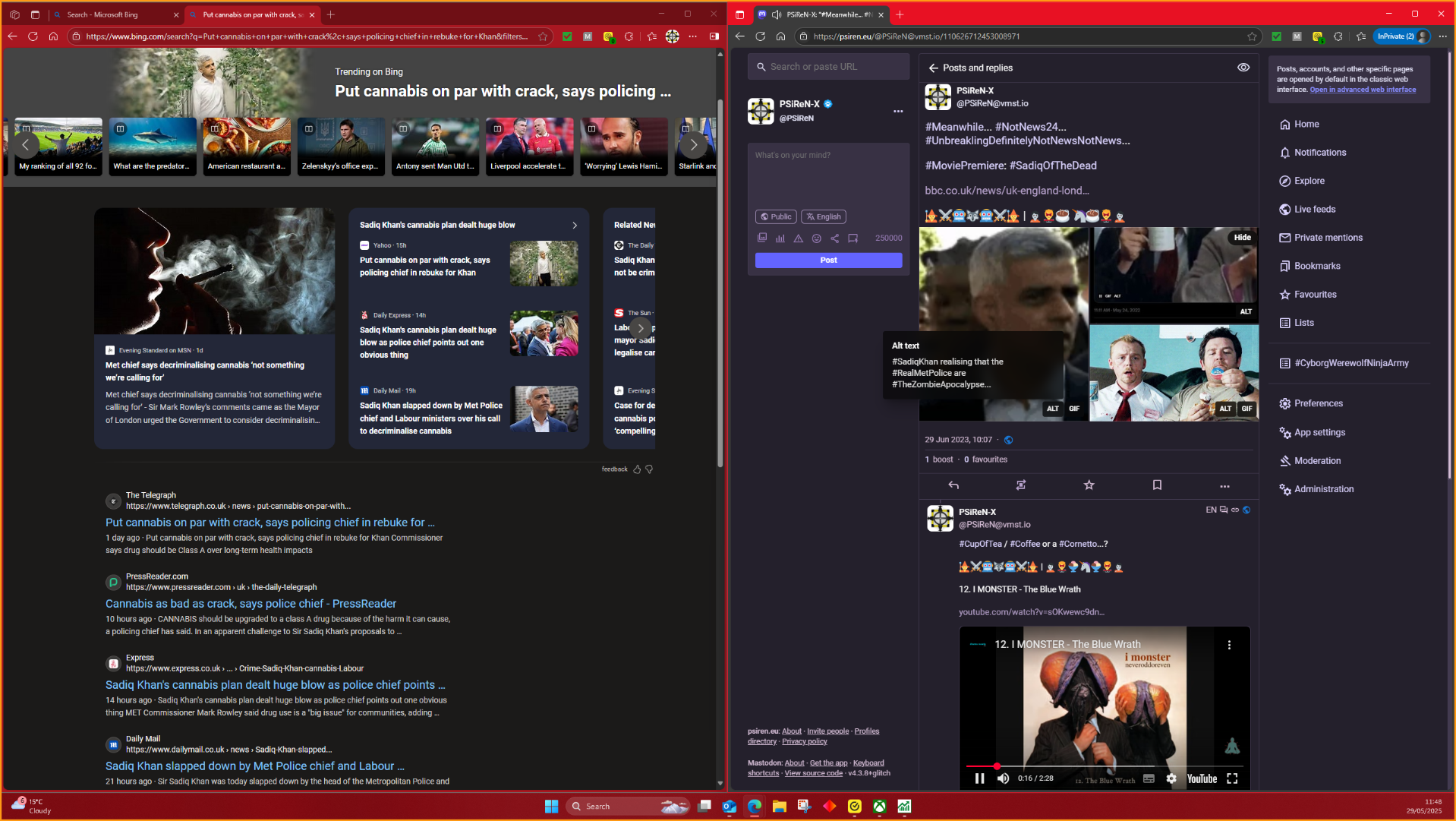Toggle the Edge sidebar in the Bing window
Viewport: 1456px width, 821px height.
coord(714,36)
